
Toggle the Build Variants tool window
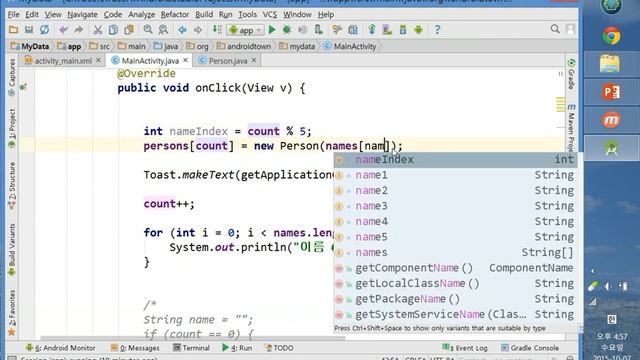pyautogui.click(x=12, y=249)
